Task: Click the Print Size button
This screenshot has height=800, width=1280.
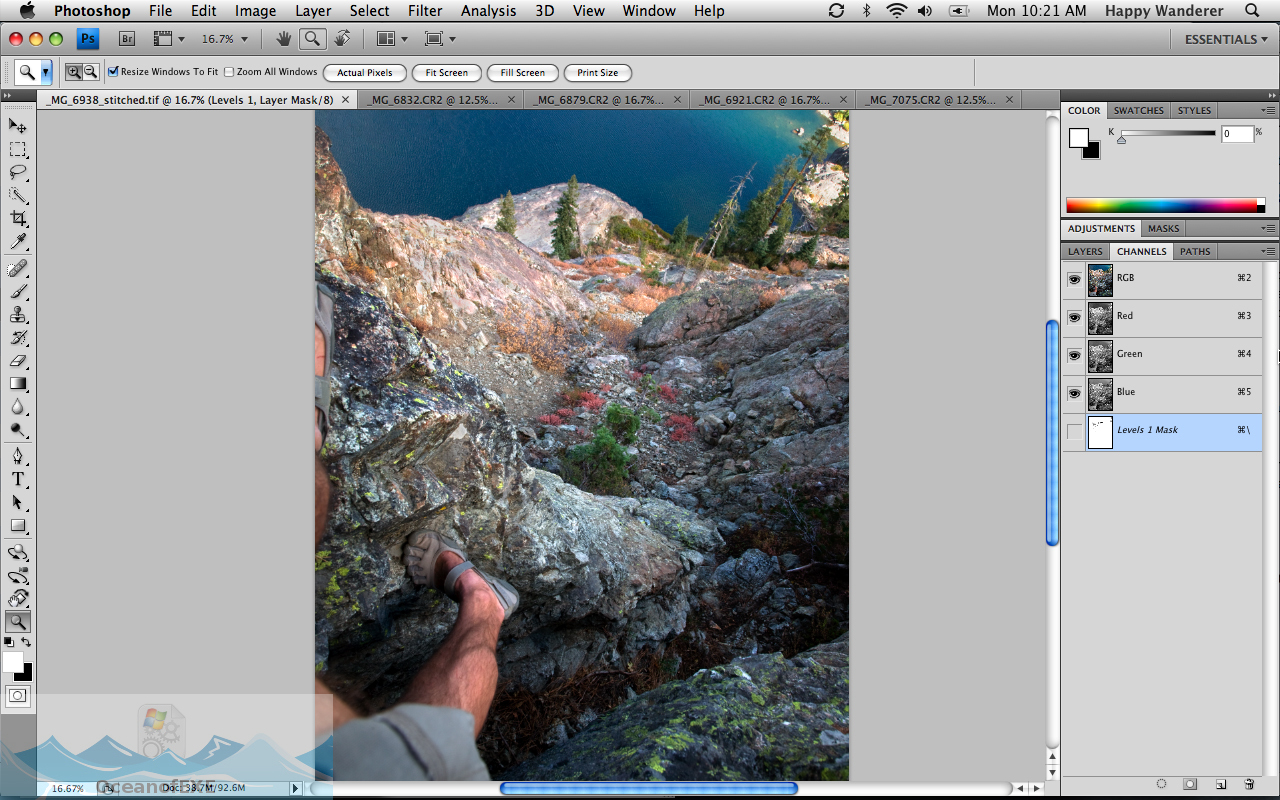Action: coord(597,72)
